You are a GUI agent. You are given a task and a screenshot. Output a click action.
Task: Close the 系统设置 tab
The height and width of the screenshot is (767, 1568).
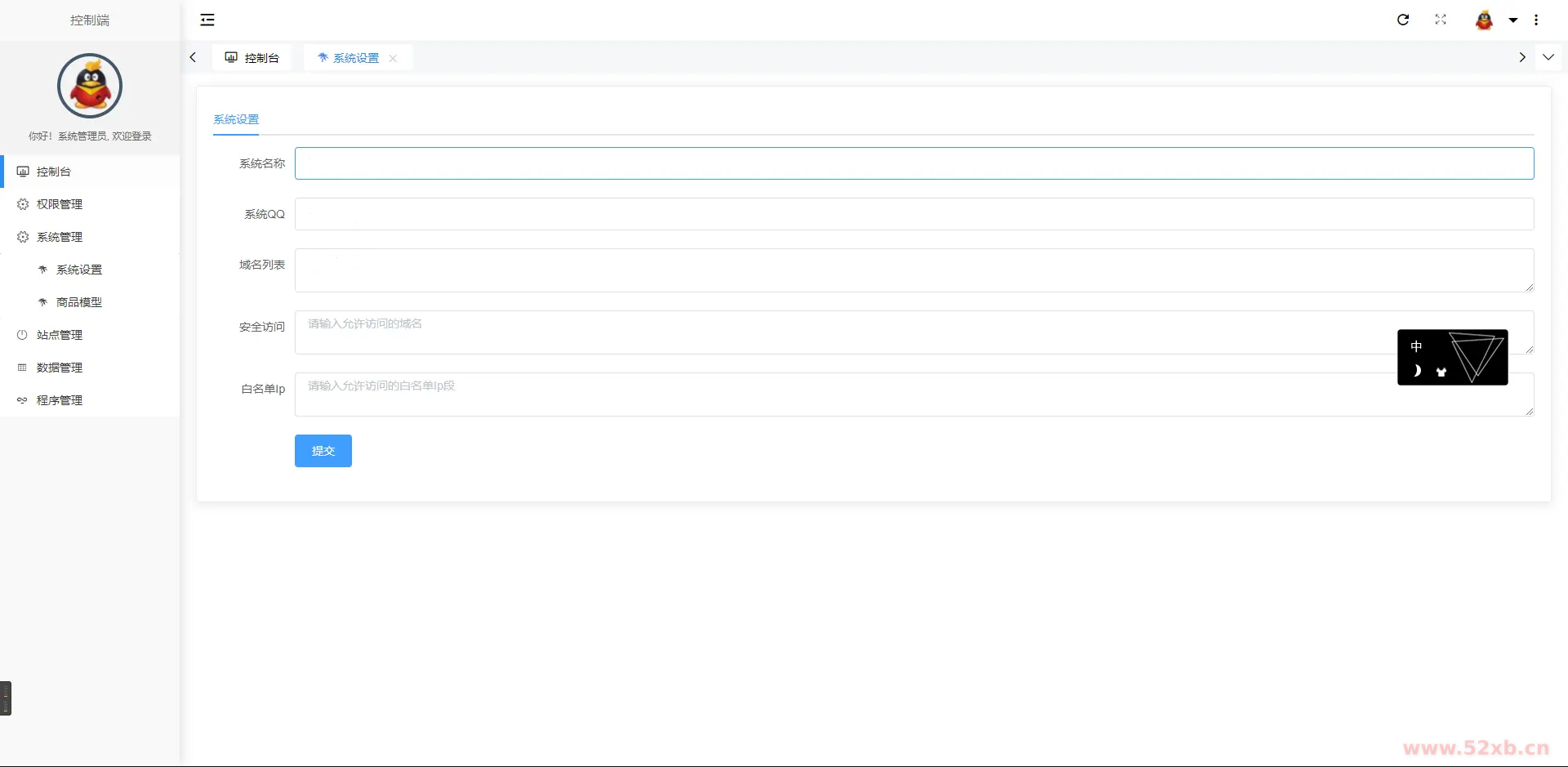393,58
